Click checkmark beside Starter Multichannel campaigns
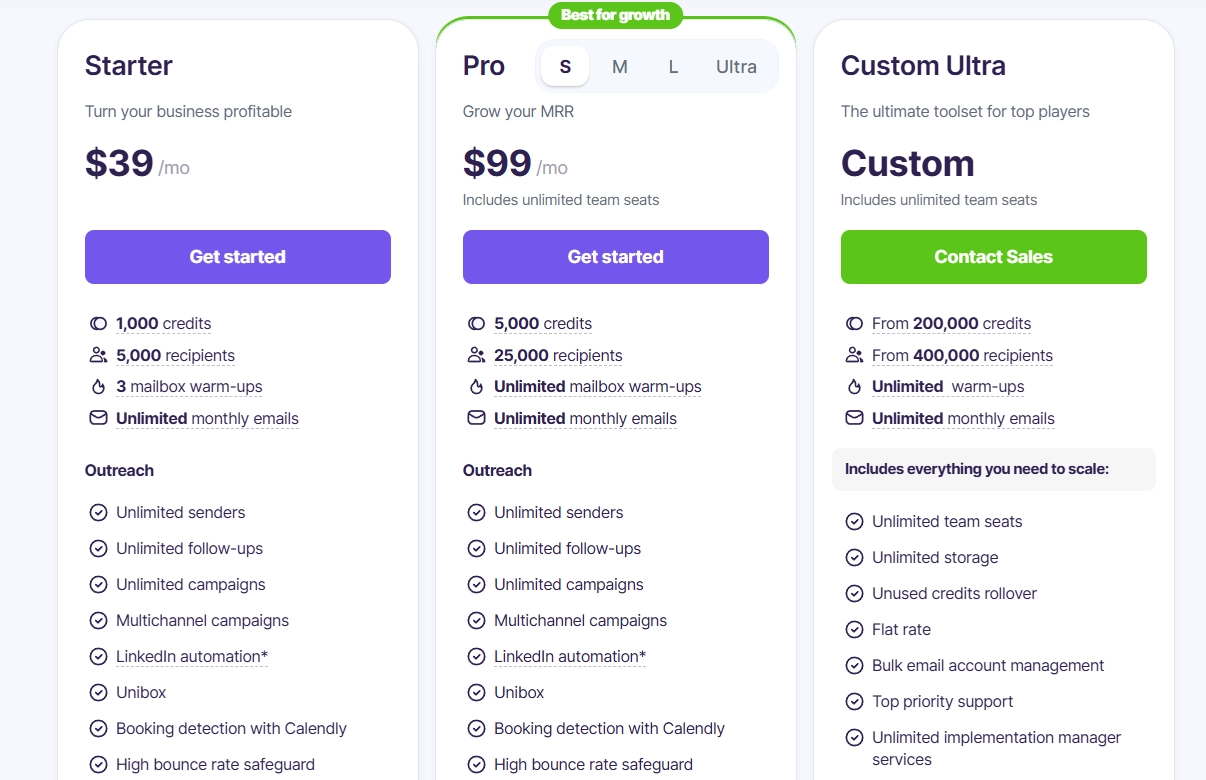Viewport: 1206px width, 780px height. 98,620
